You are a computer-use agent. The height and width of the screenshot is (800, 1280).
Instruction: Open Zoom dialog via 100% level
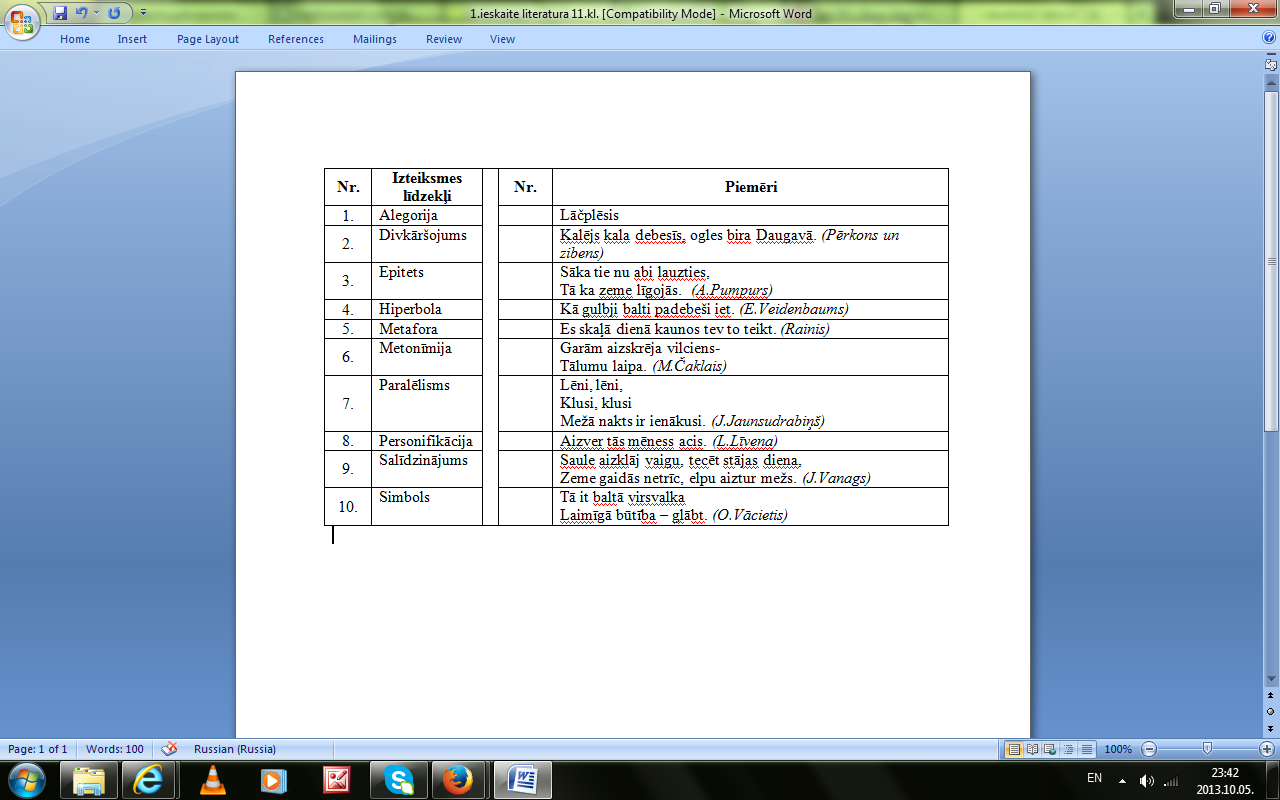coord(1118,749)
